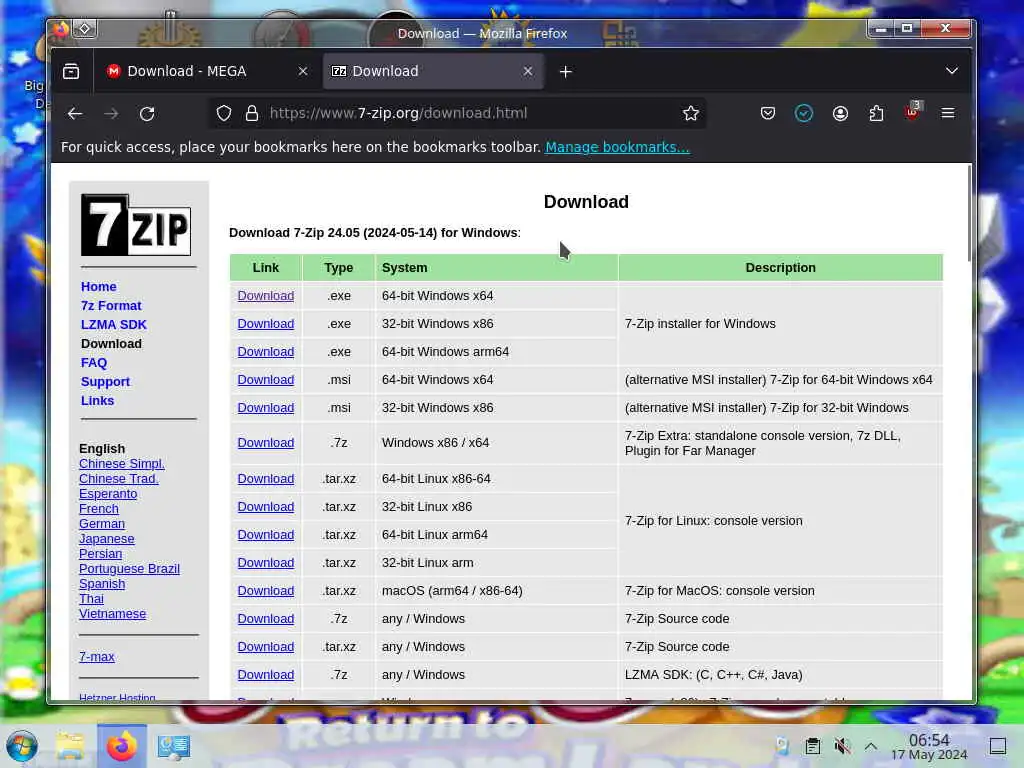Image resolution: width=1024 pixels, height=768 pixels.
Task: Download .msi for 64-bit Windows x64
Action: 266,380
